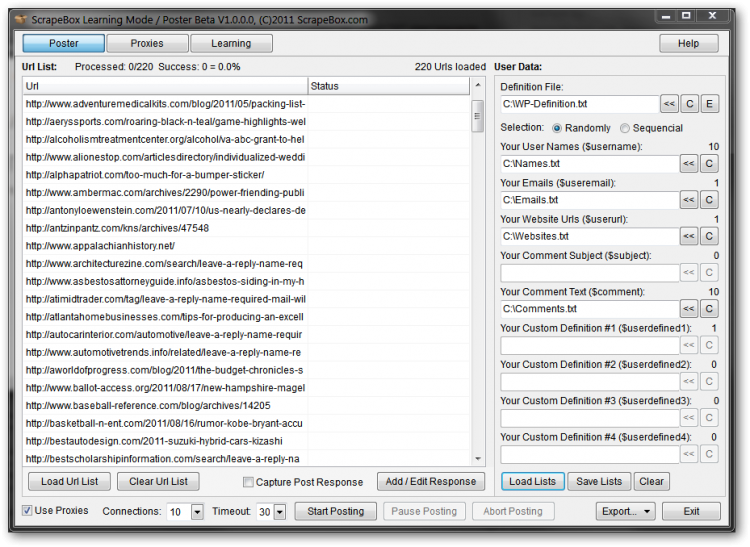750x547 pixels.
Task: Select the basketball-n-ent.com url row
Action: pyautogui.click(x=246, y=423)
